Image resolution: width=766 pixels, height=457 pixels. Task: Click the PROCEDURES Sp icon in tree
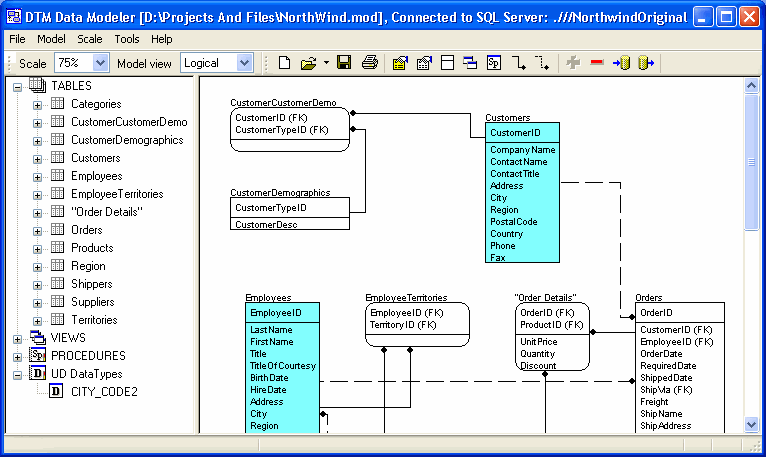(x=38, y=355)
